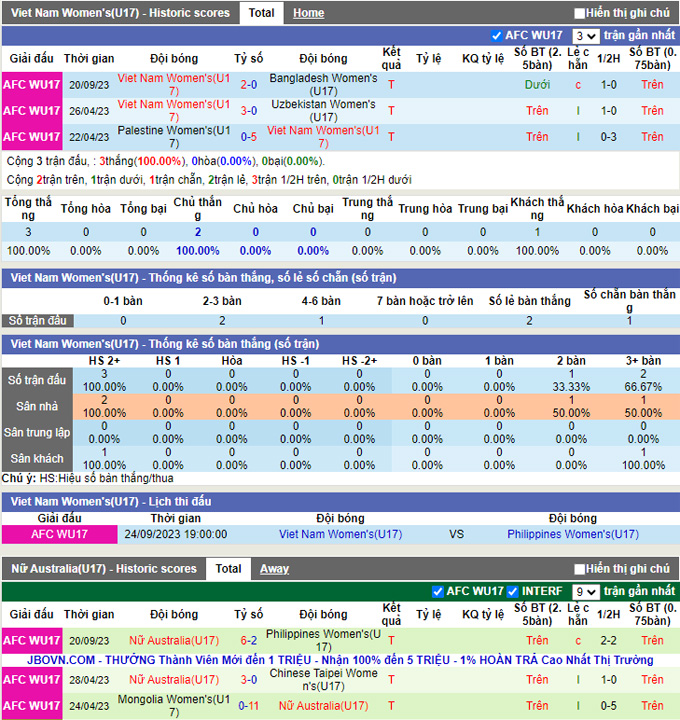Image resolution: width=680 pixels, height=720 pixels.
Task: Enable 'Hiển thị ghi chú' in Nữ Australia section
Action: point(580,569)
